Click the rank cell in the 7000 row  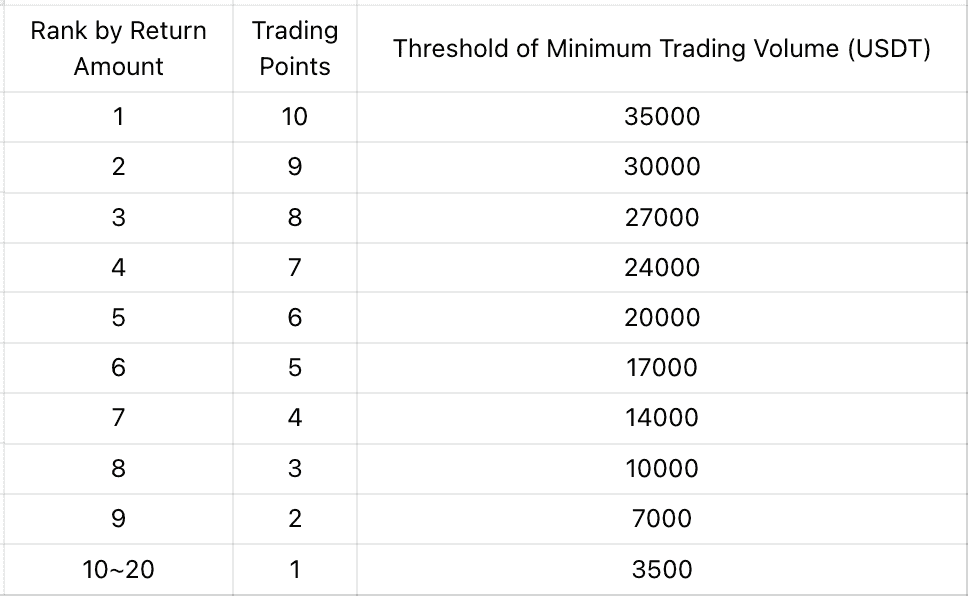click(118, 518)
